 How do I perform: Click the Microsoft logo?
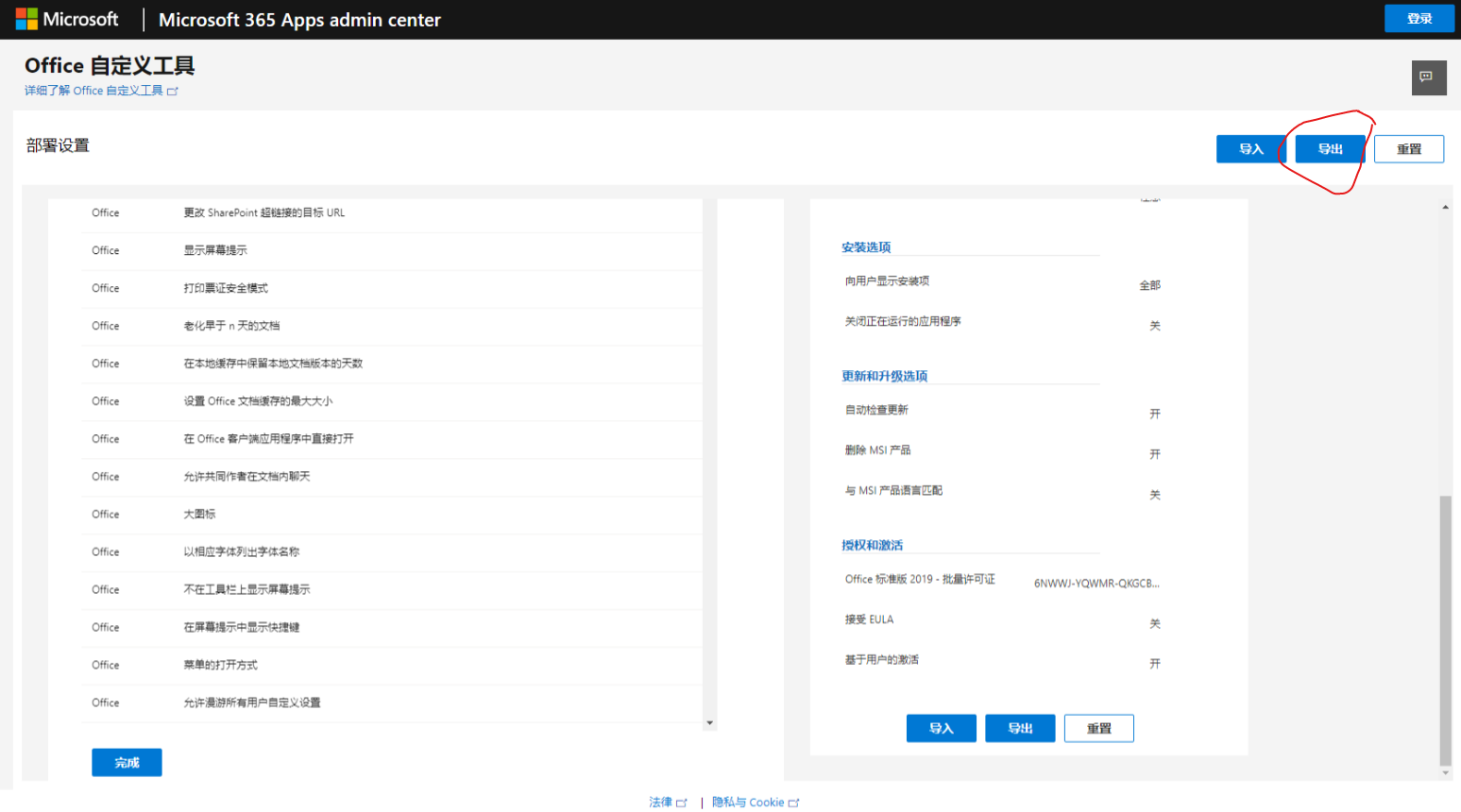tap(67, 19)
